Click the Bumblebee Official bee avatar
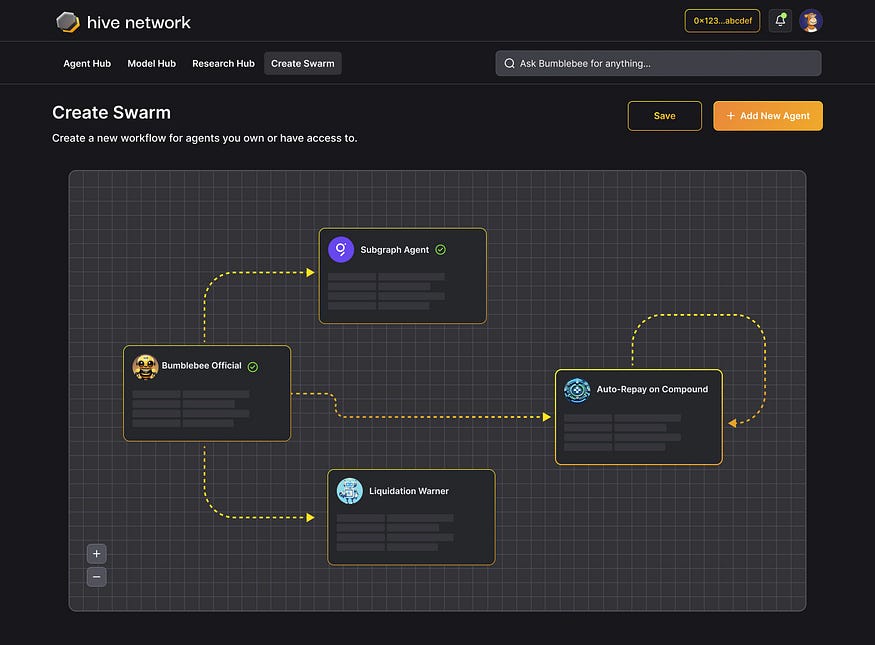This screenshot has width=875, height=645. 145,367
